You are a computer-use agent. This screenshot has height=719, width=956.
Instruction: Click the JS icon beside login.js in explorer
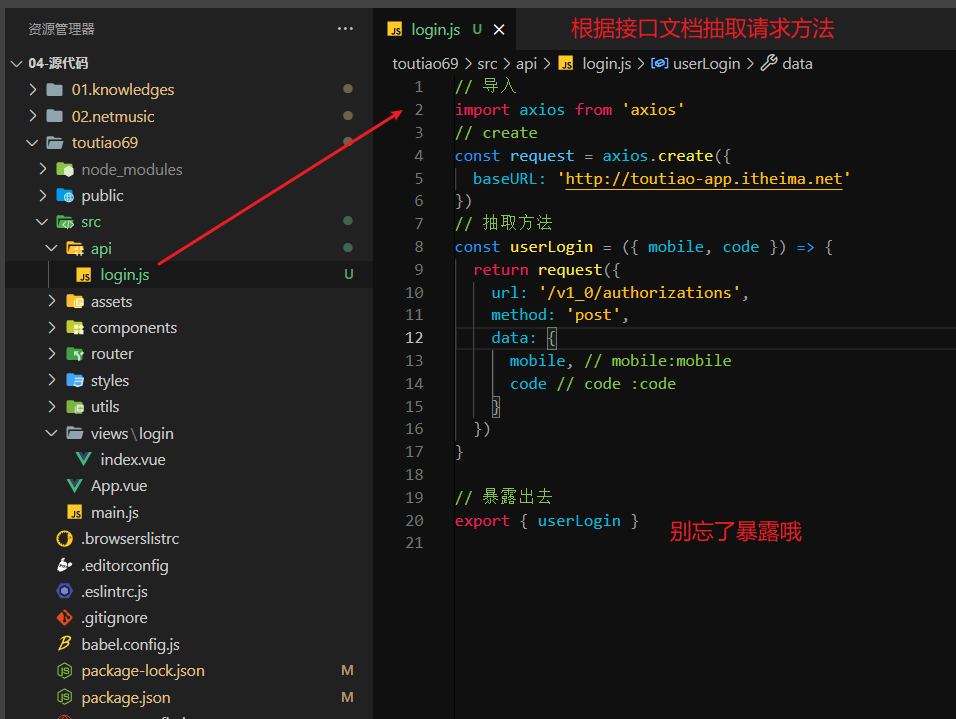[84, 275]
